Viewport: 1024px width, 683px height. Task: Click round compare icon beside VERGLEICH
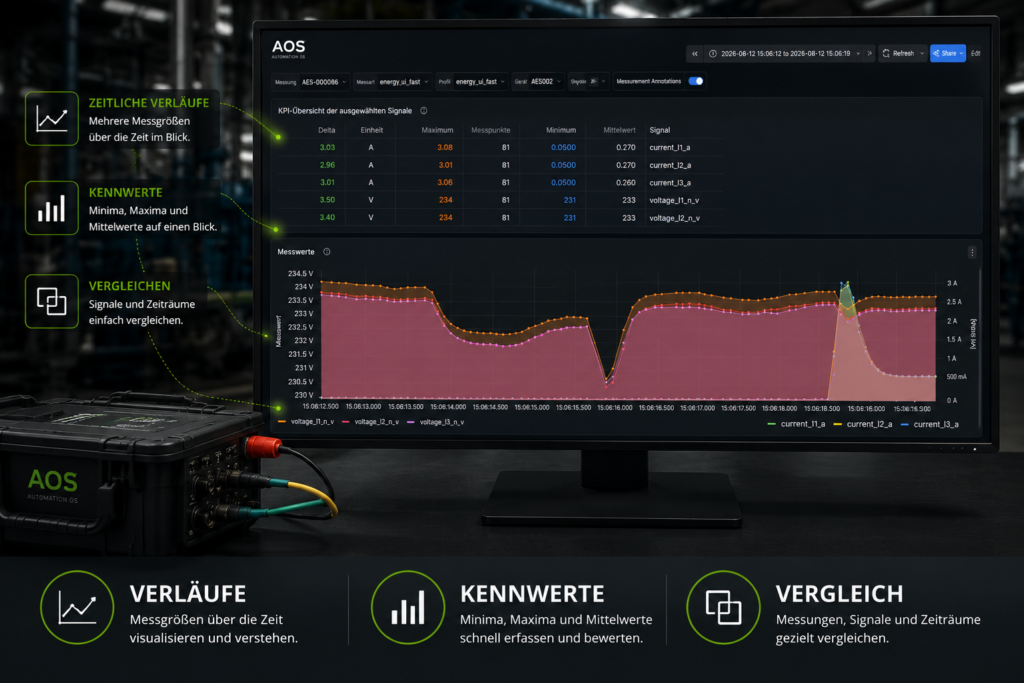click(x=724, y=607)
